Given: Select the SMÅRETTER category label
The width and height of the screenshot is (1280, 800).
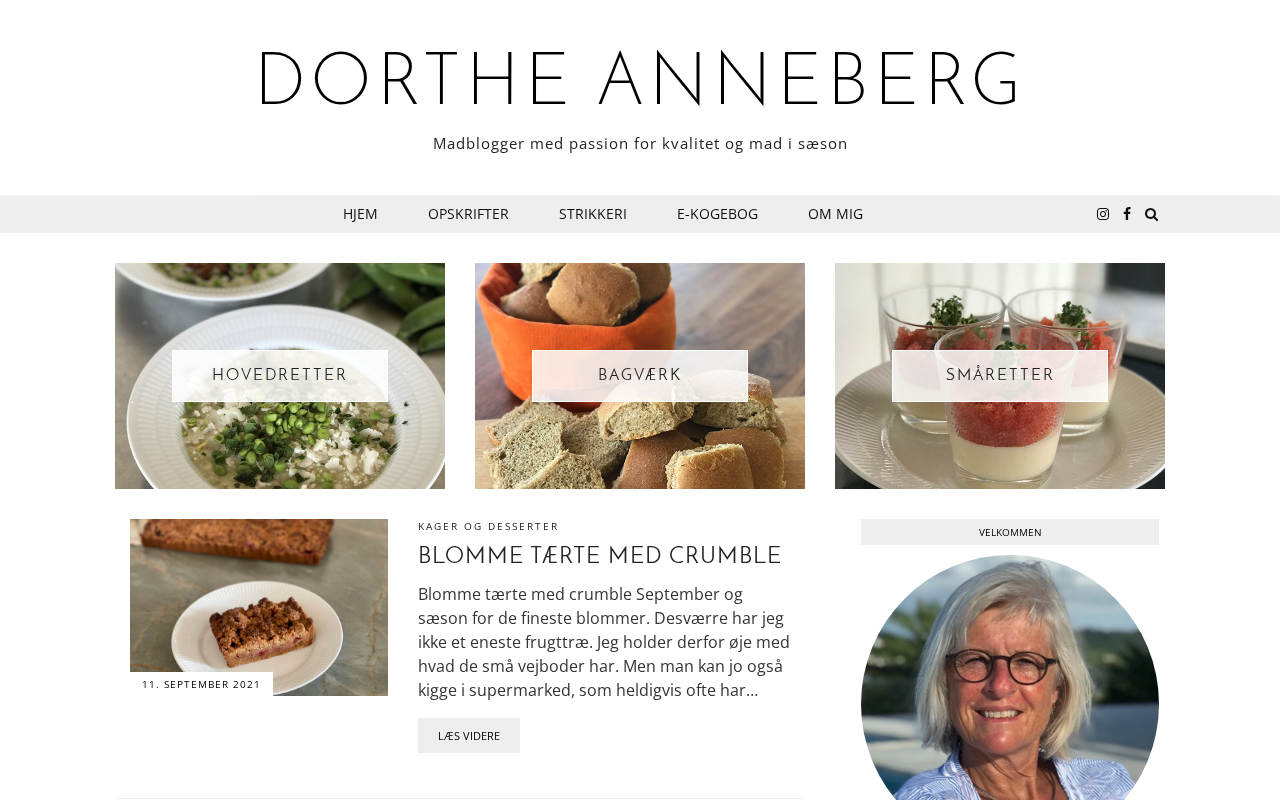Looking at the screenshot, I should (x=1000, y=376).
